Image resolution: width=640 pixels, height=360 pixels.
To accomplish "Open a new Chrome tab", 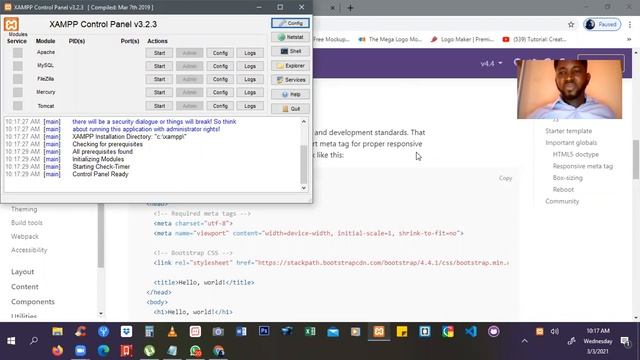I will 350,8.
